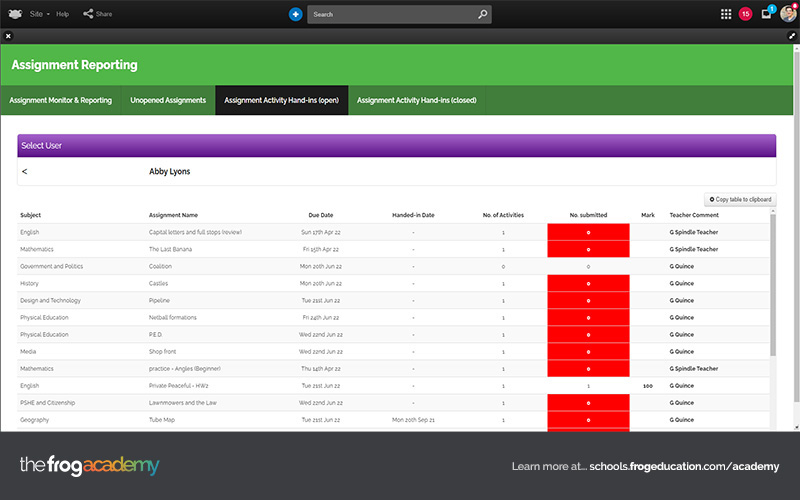
Task: Open the user profile avatar
Action: click(788, 13)
